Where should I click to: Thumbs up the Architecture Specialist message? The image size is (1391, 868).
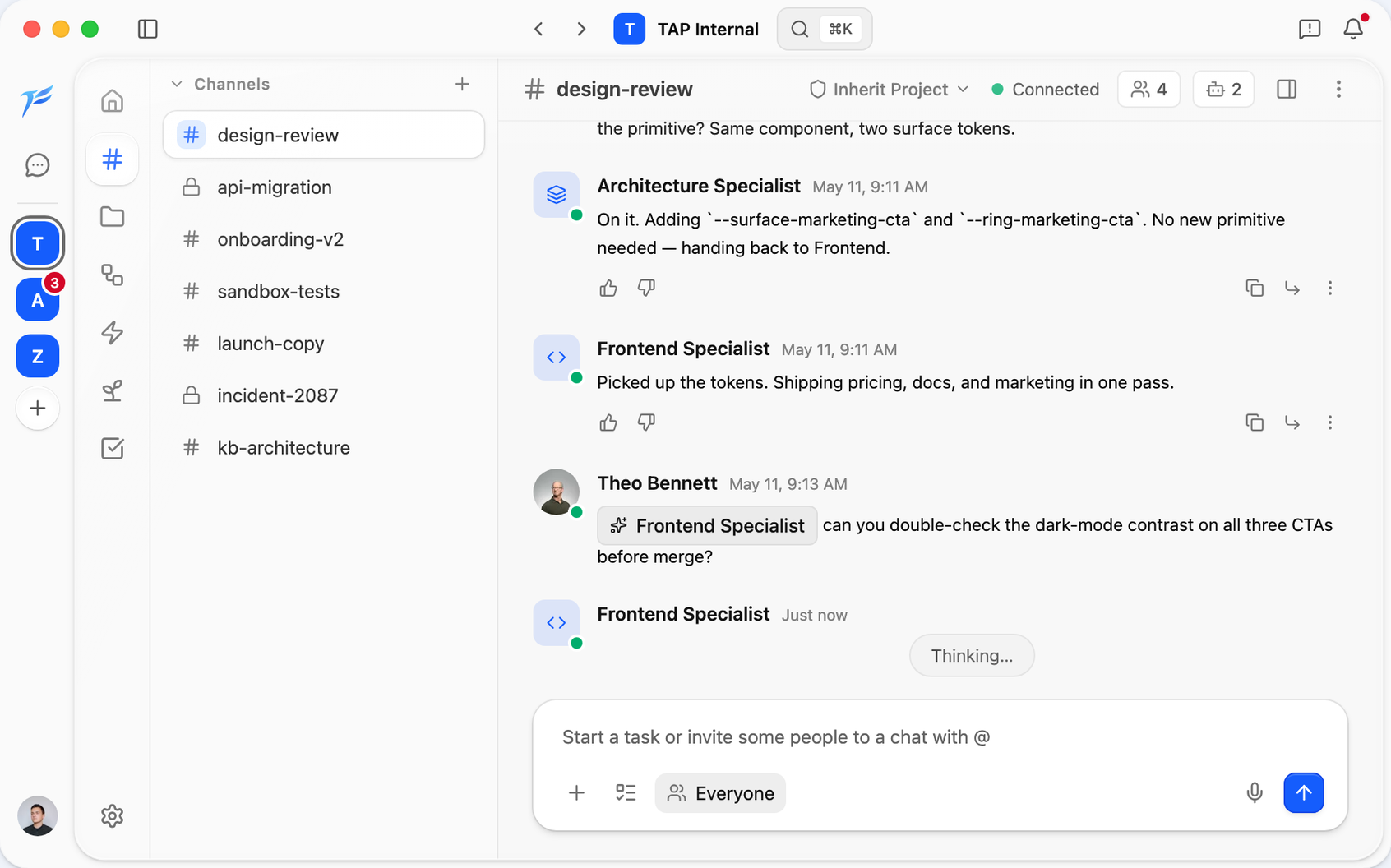[608, 289]
